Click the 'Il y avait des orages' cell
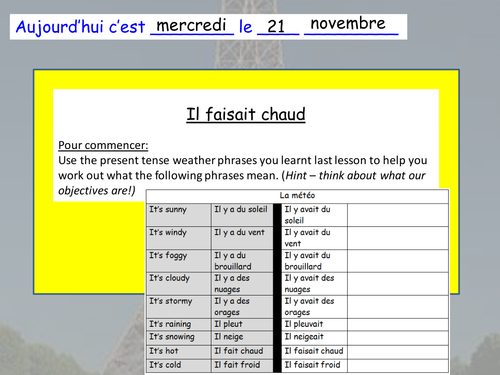Screen dimensions: 500x375 coord(314,307)
